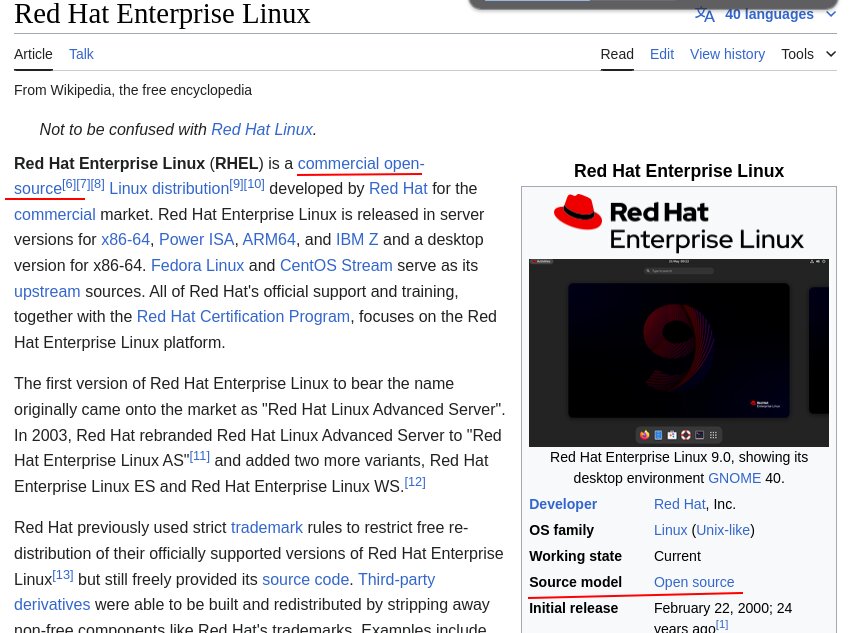Viewport: 865px width, 633px height.
Task: Click citation reference [8]
Action: pos(98,184)
